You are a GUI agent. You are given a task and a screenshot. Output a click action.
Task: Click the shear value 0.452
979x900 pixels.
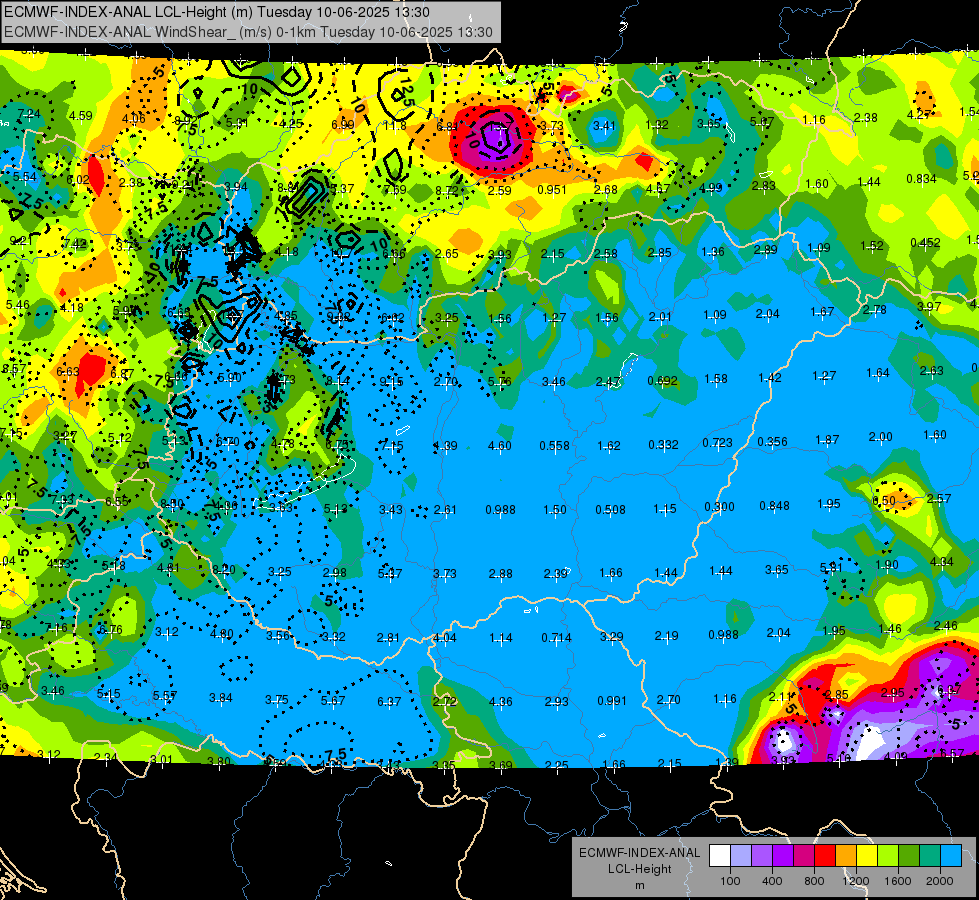click(925, 242)
